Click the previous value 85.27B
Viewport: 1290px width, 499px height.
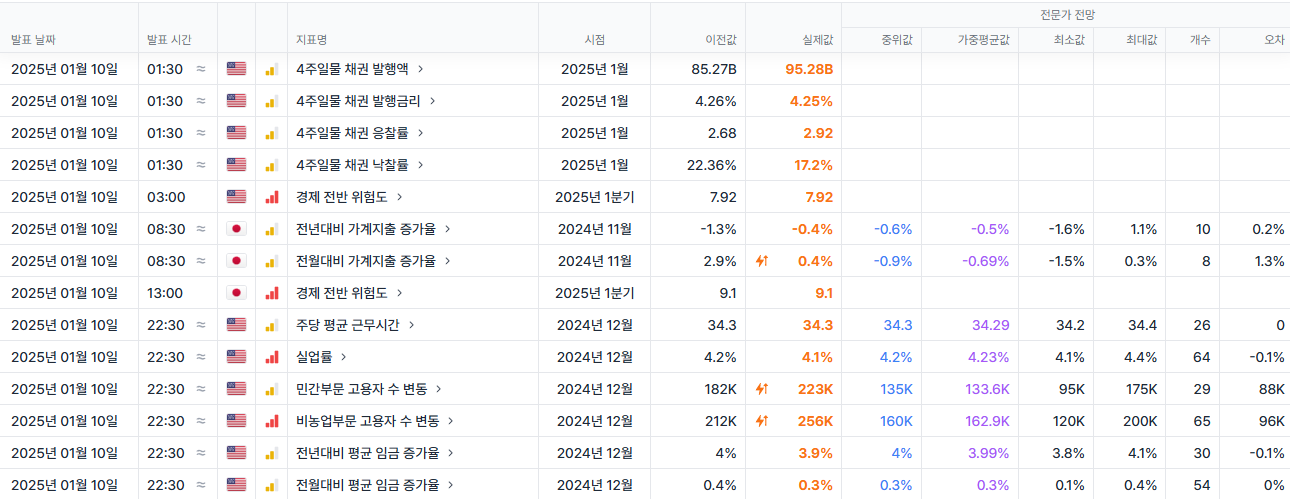(x=714, y=69)
